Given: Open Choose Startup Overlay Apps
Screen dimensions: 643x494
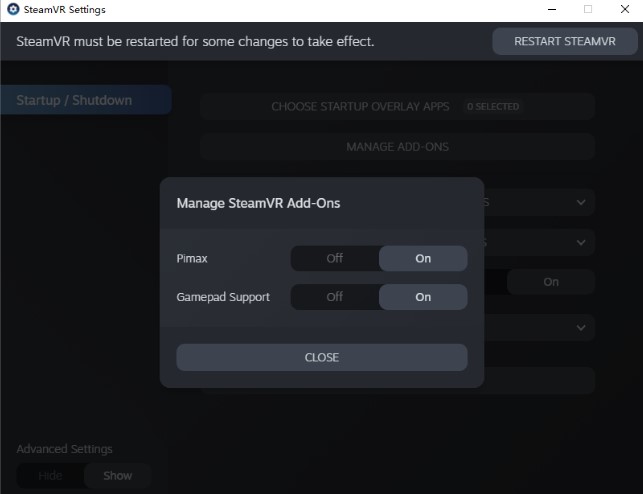Looking at the screenshot, I should click(397, 107).
